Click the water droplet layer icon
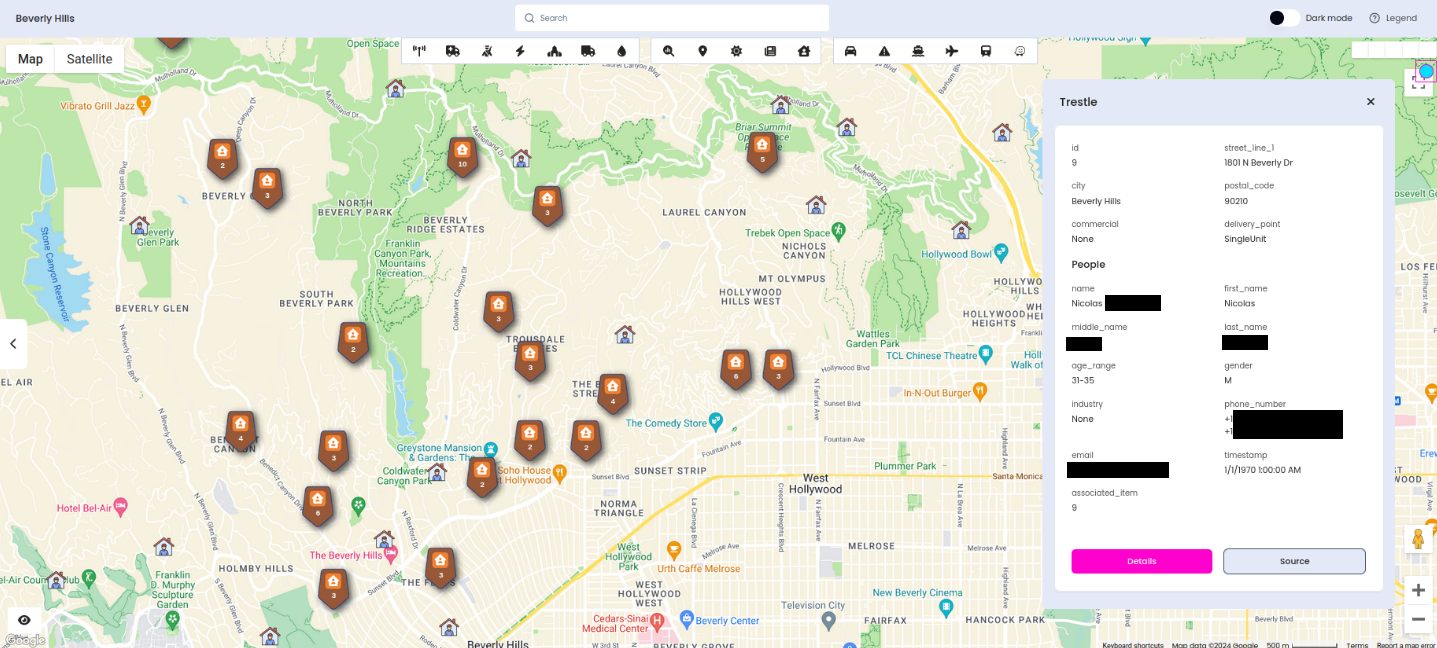 (622, 51)
